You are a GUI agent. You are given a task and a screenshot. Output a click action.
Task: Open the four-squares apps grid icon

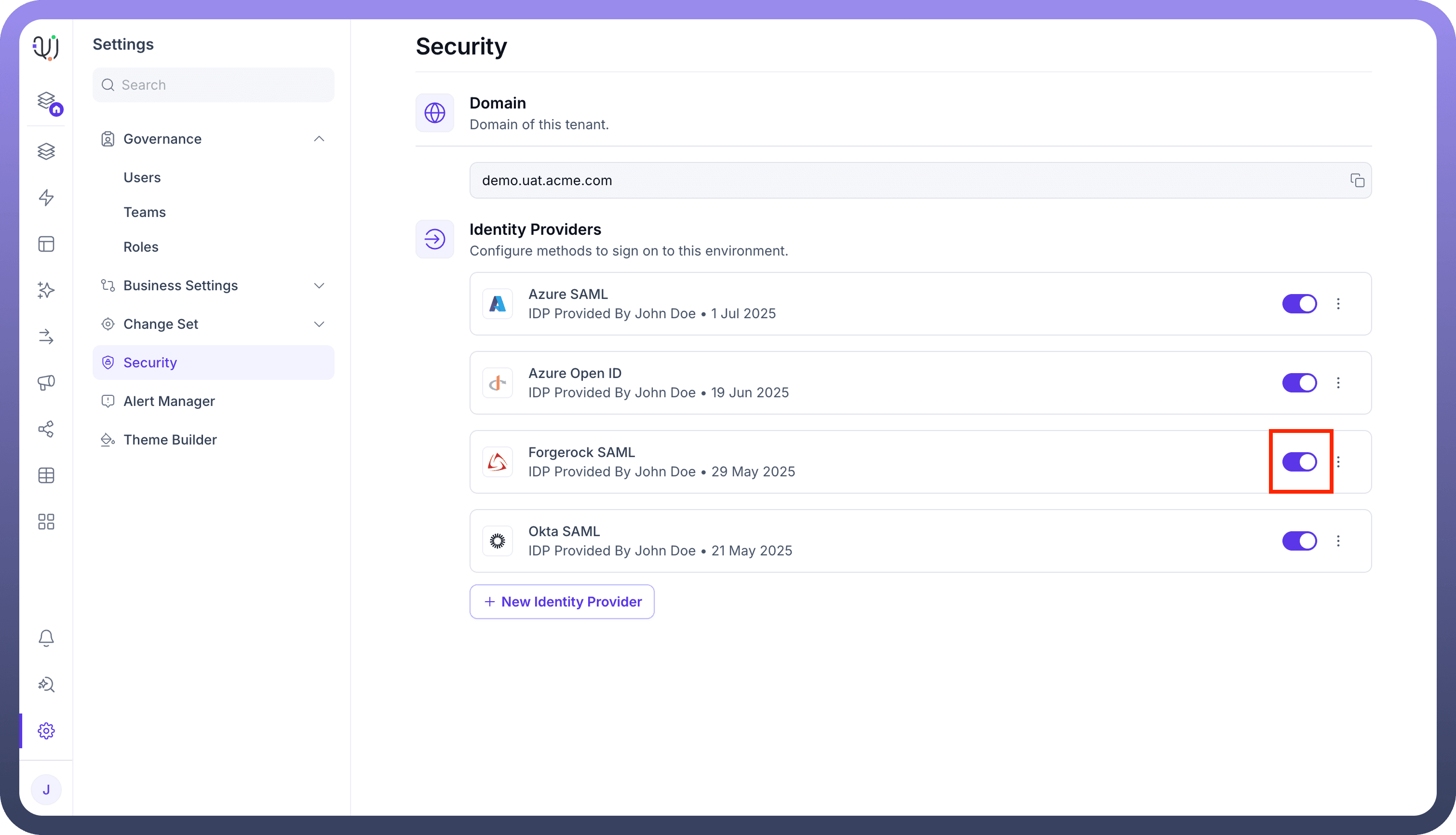tap(46, 521)
